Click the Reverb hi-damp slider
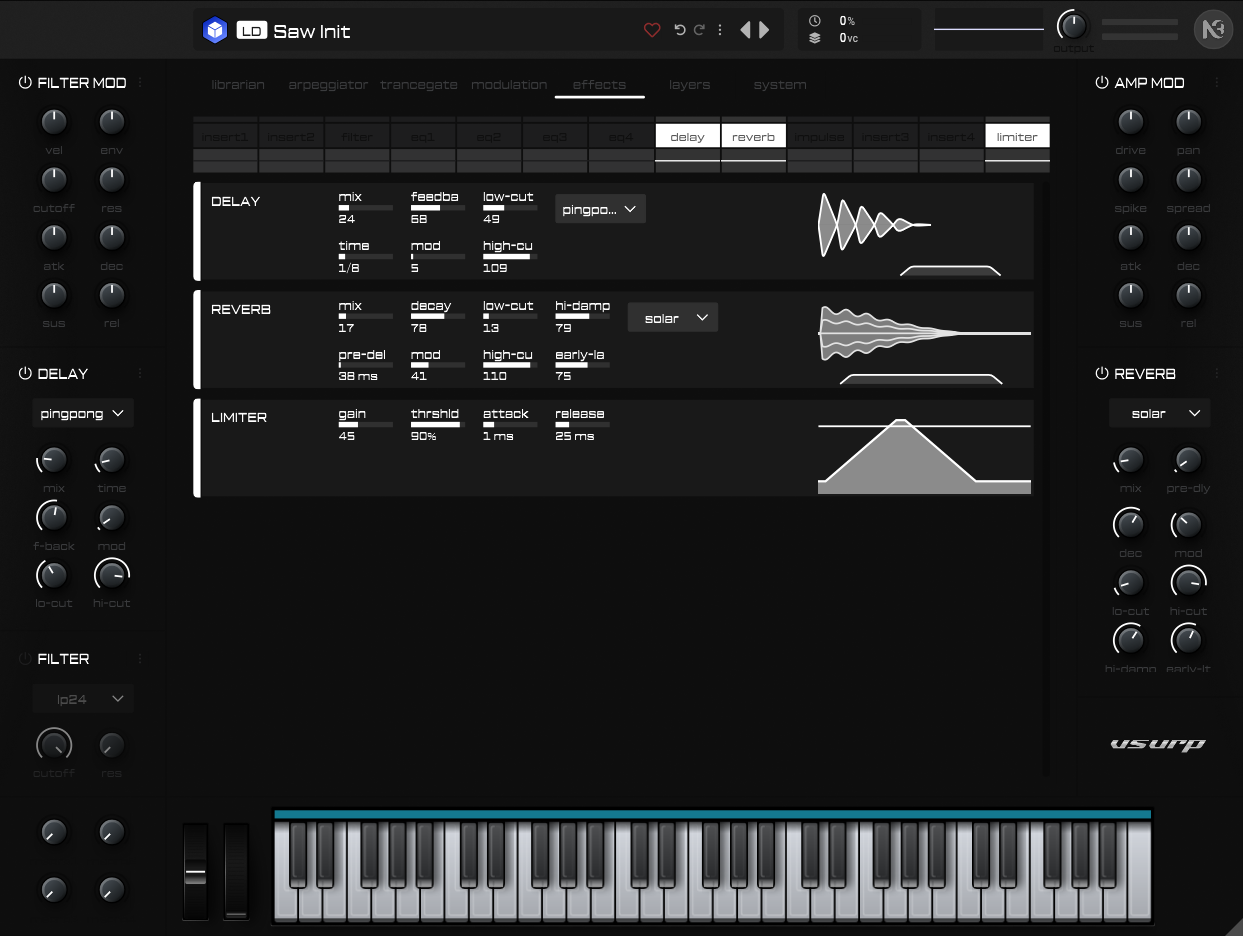1243x936 pixels. pyautogui.click(x=582, y=316)
